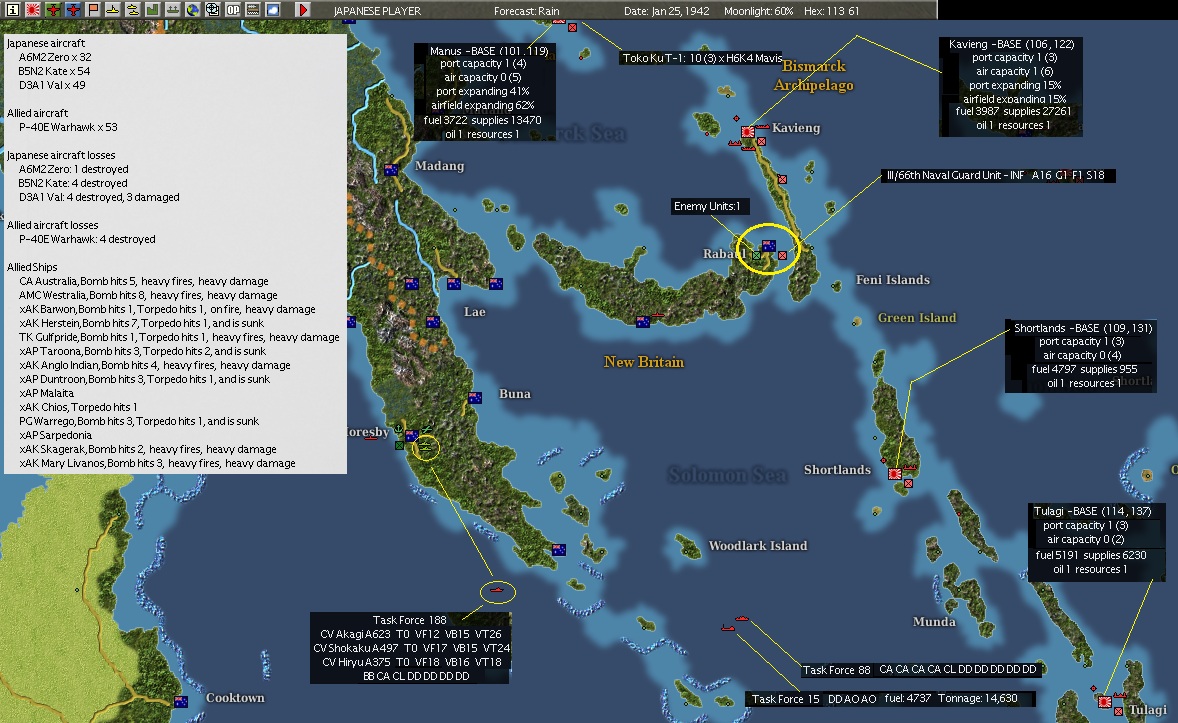The image size is (1178, 723).
Task: Click the D3A1 Val losses line
Action: [99, 197]
